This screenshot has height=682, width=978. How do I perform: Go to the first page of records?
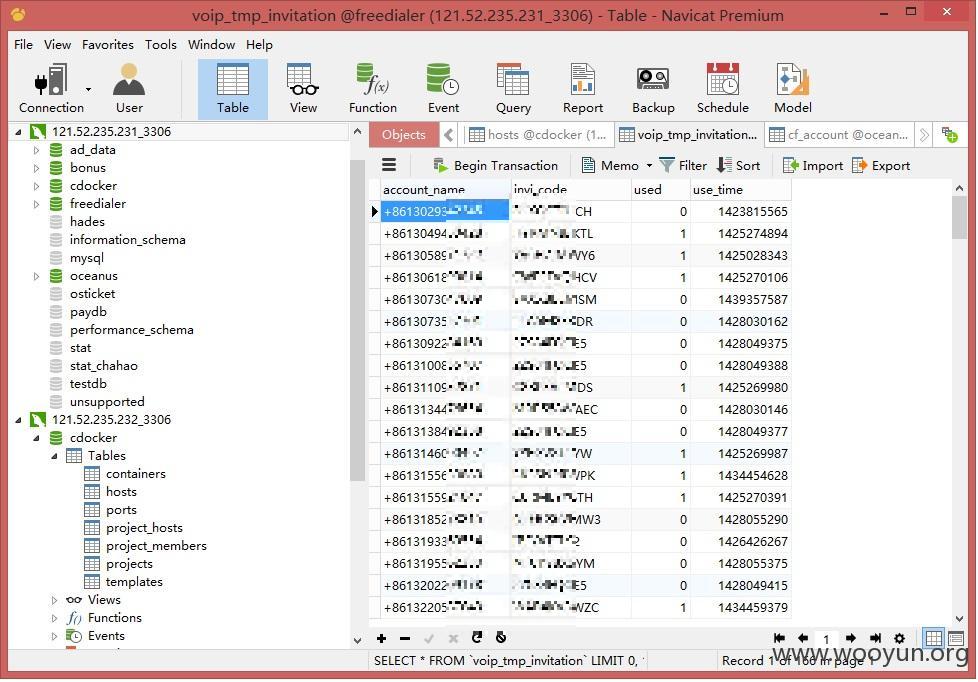pyautogui.click(x=779, y=638)
